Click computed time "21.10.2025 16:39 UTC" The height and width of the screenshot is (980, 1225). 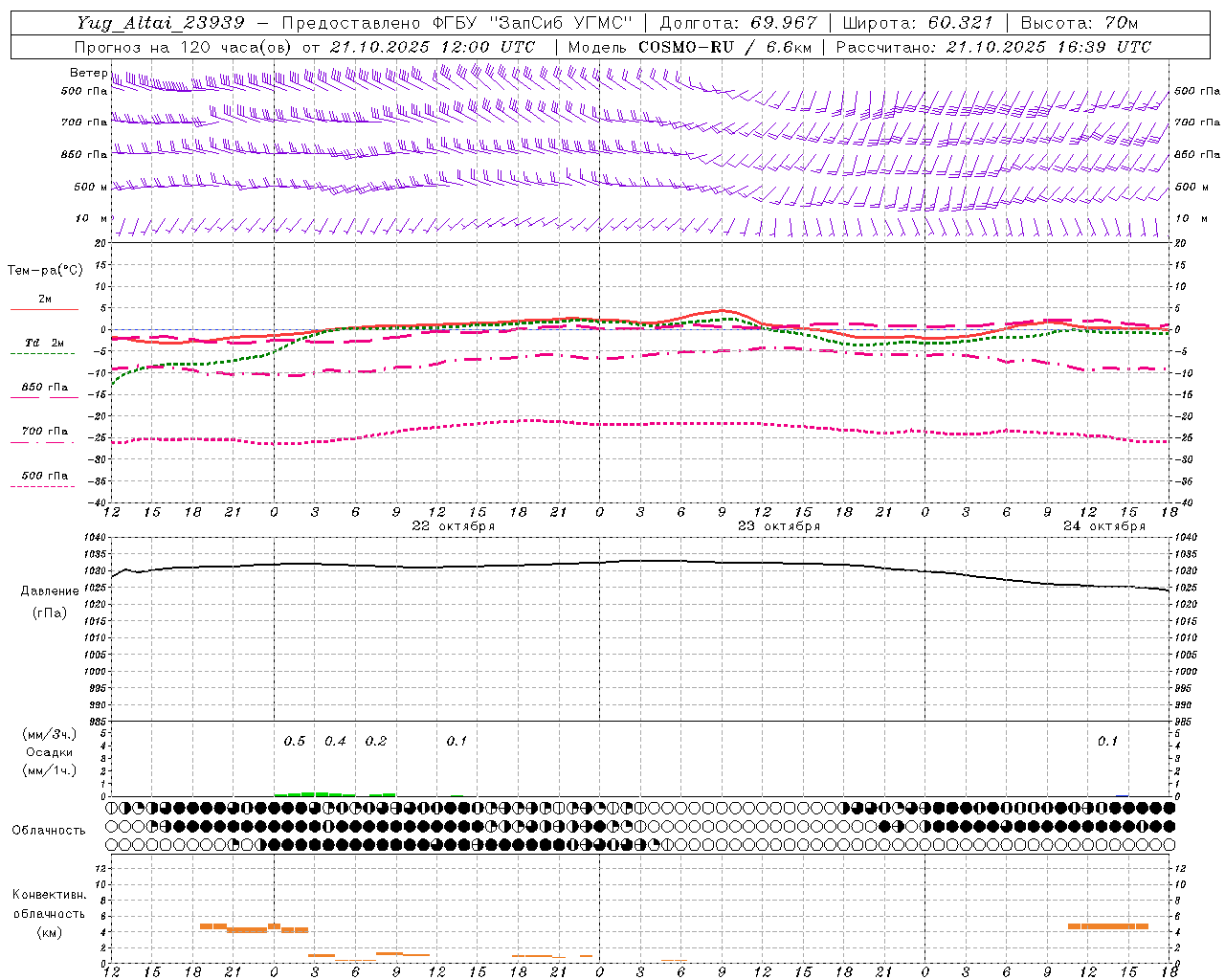point(1048,47)
